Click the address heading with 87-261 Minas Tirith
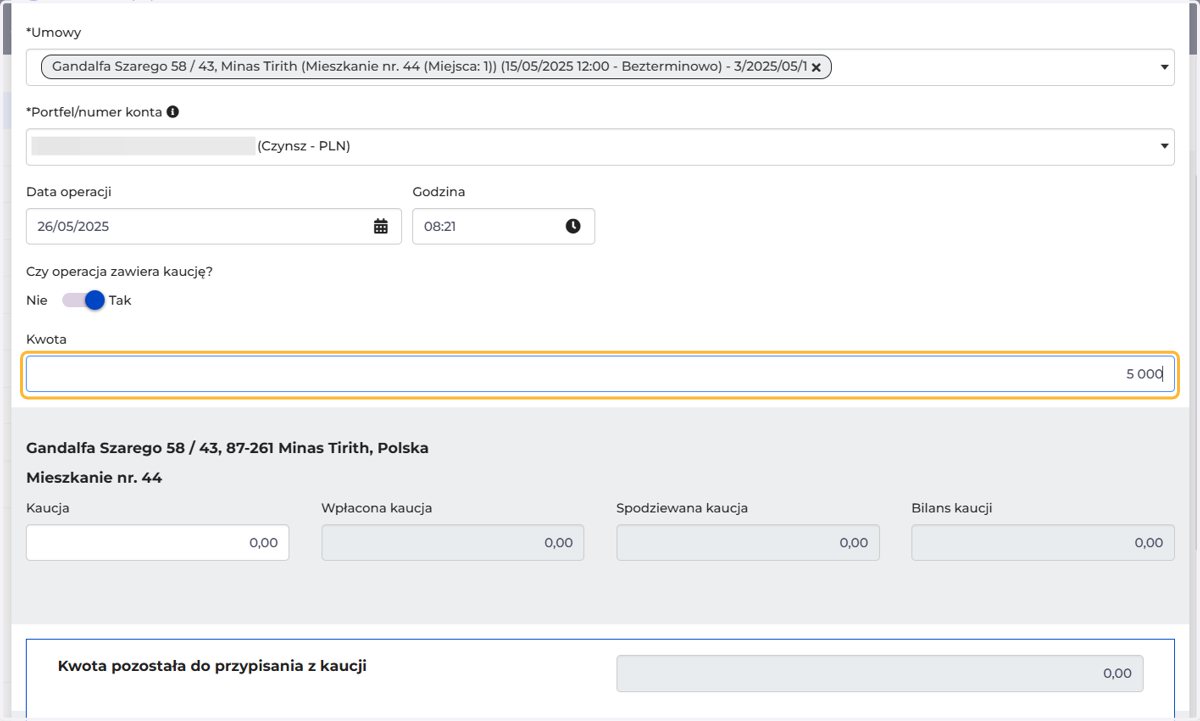 227,448
